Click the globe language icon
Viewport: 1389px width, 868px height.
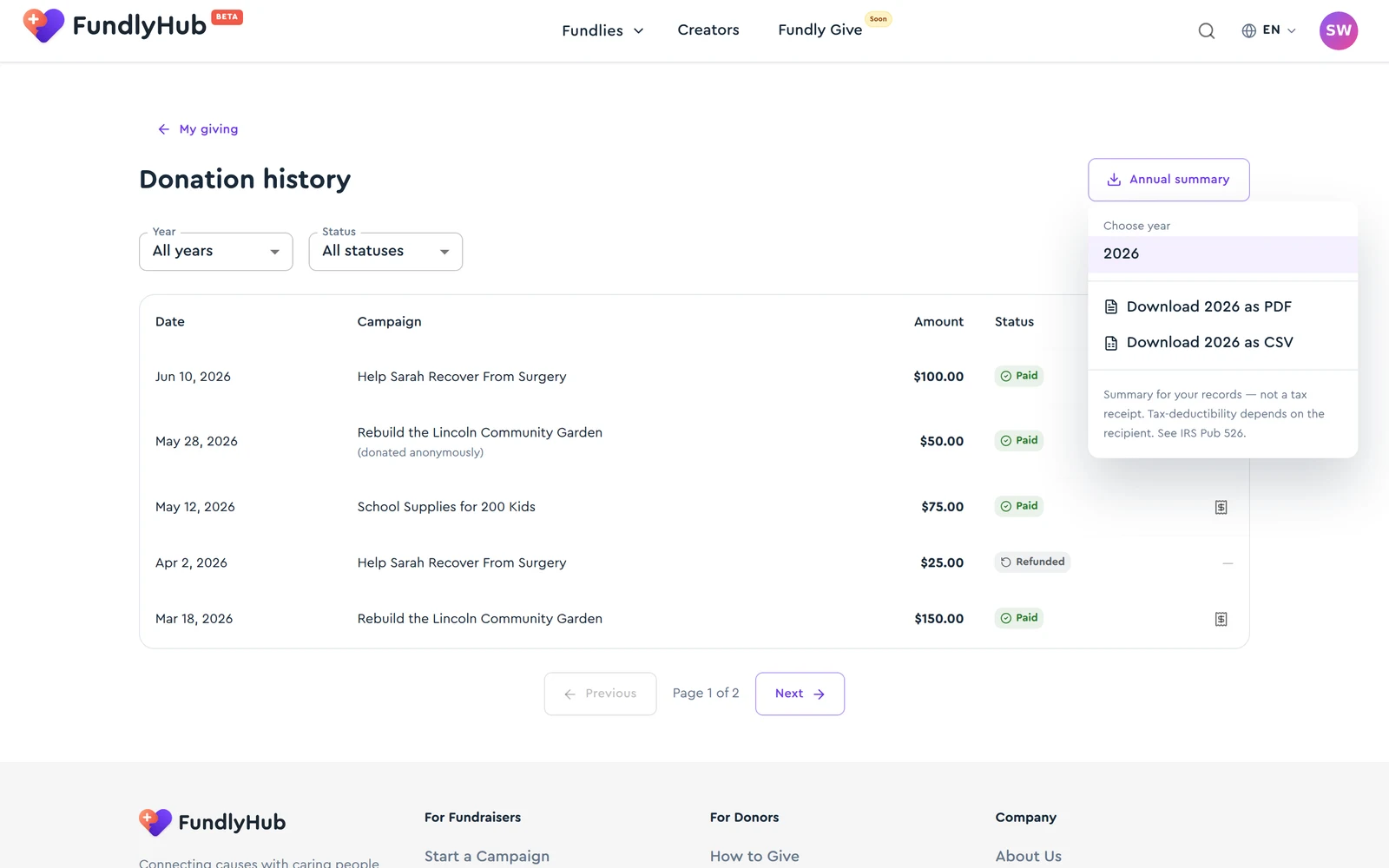(1249, 30)
